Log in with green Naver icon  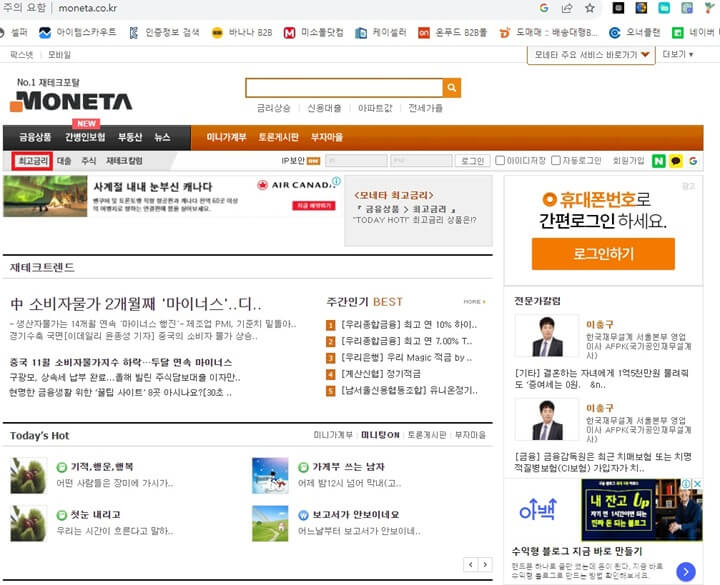[659, 161]
